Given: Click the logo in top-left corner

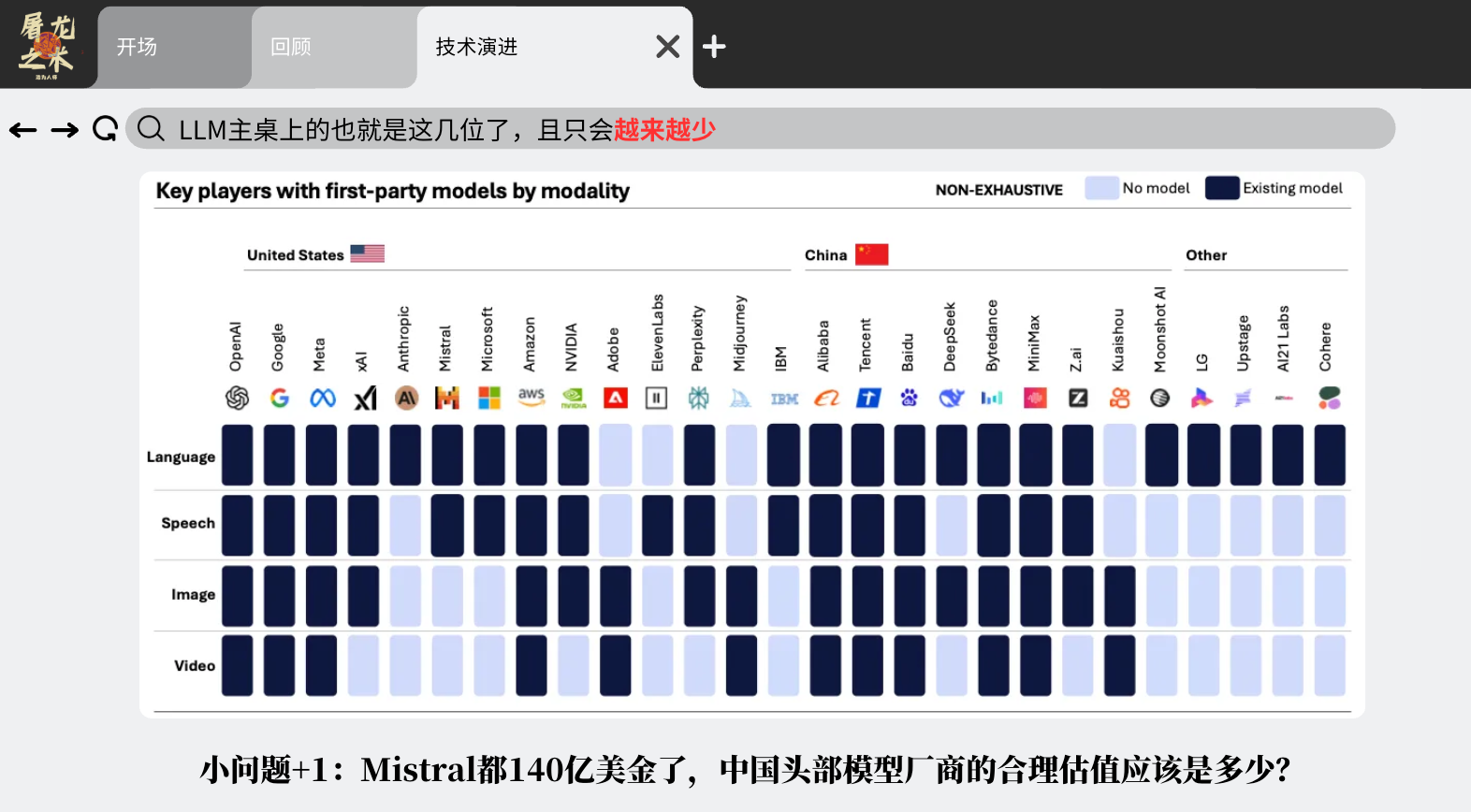Looking at the screenshot, I should pyautogui.click(x=47, y=45).
